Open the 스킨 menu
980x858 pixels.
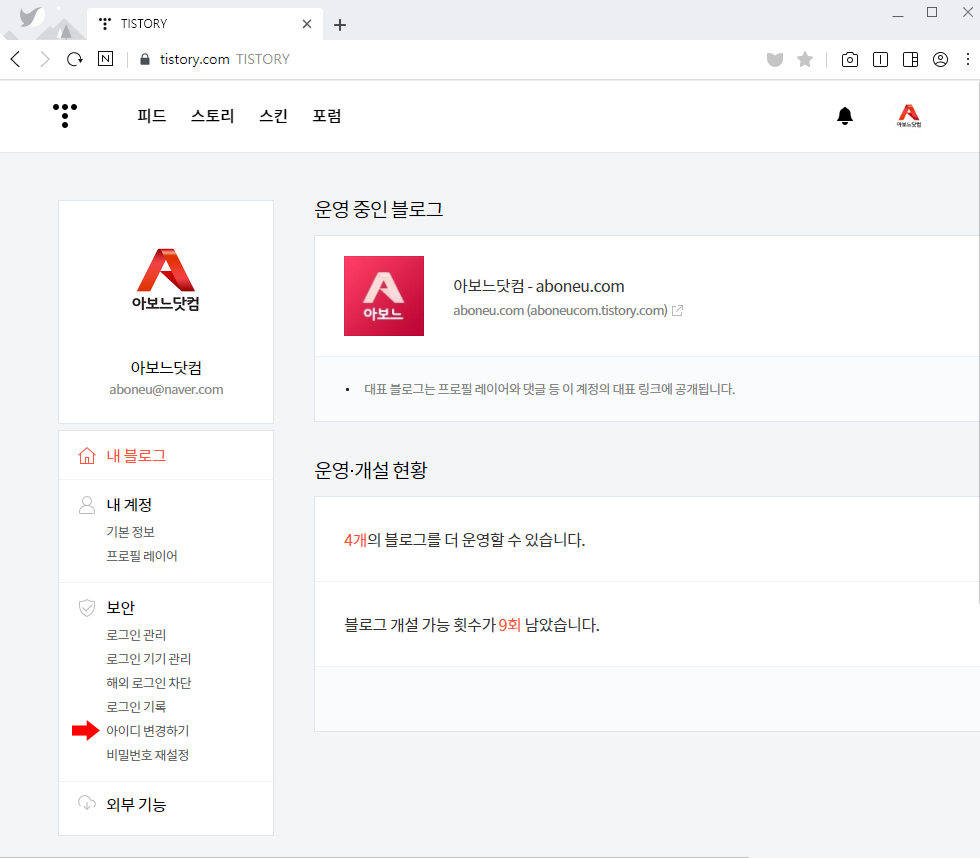(x=274, y=116)
